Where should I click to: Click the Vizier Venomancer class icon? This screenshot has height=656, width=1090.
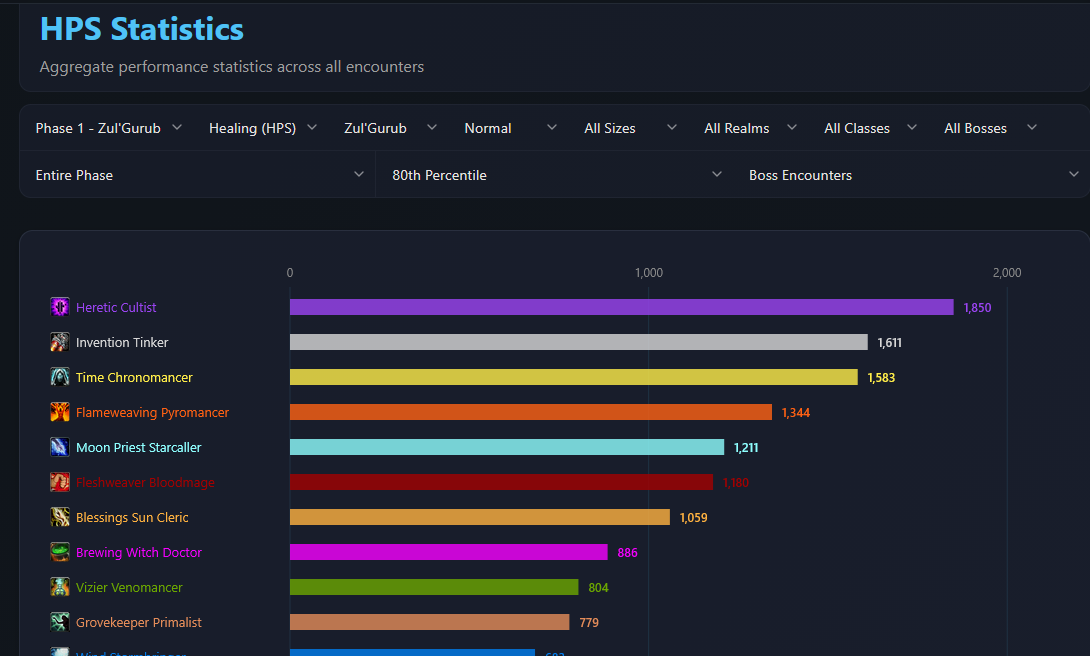(x=60, y=587)
